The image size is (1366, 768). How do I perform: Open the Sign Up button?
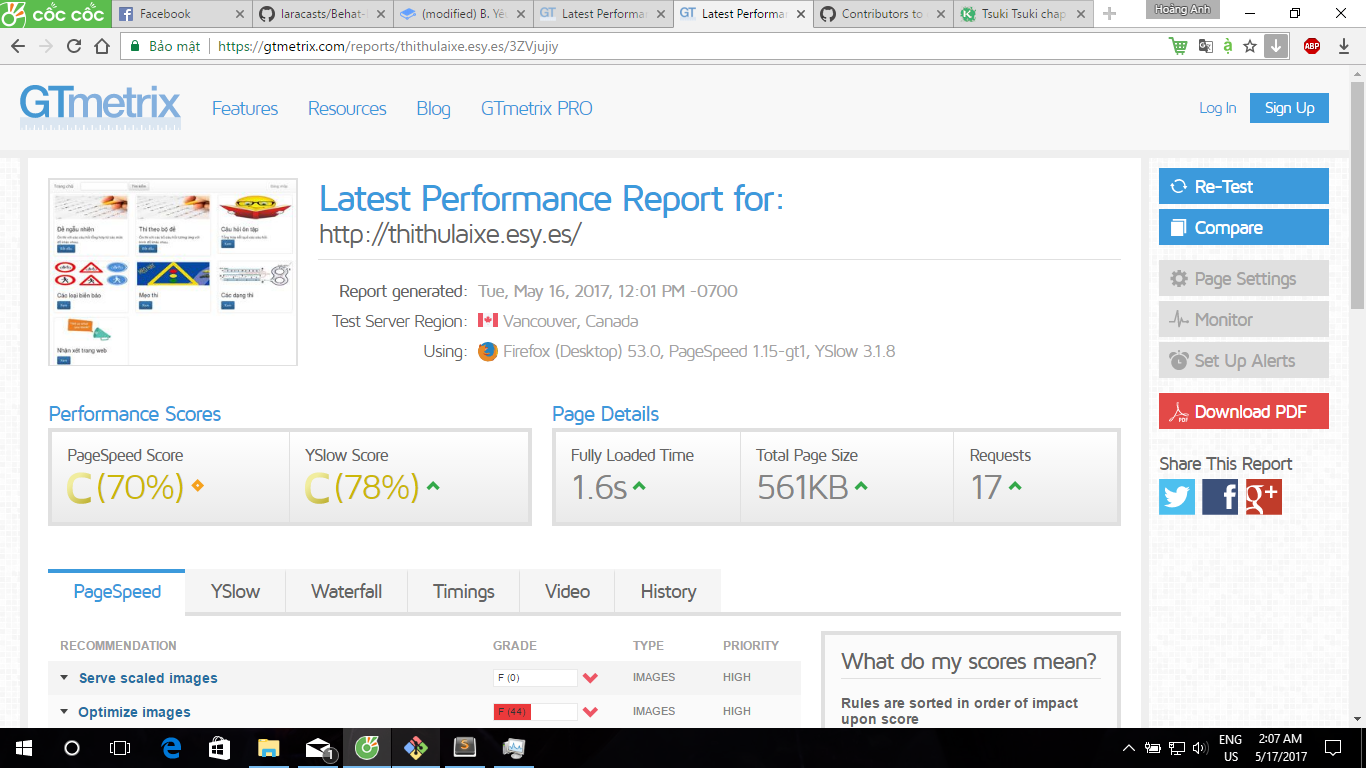tap(1289, 108)
